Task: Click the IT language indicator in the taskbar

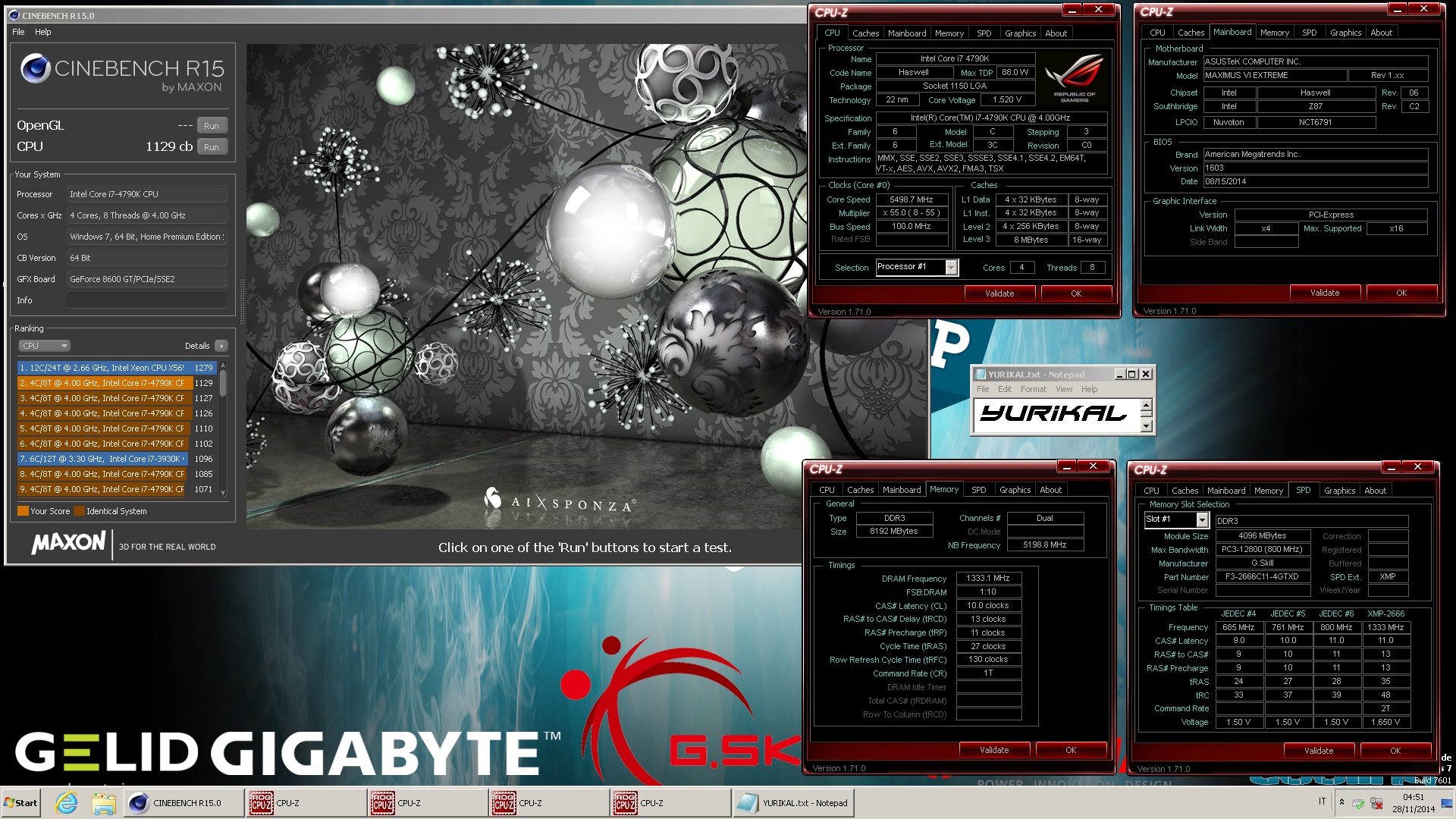Action: 1322,802
